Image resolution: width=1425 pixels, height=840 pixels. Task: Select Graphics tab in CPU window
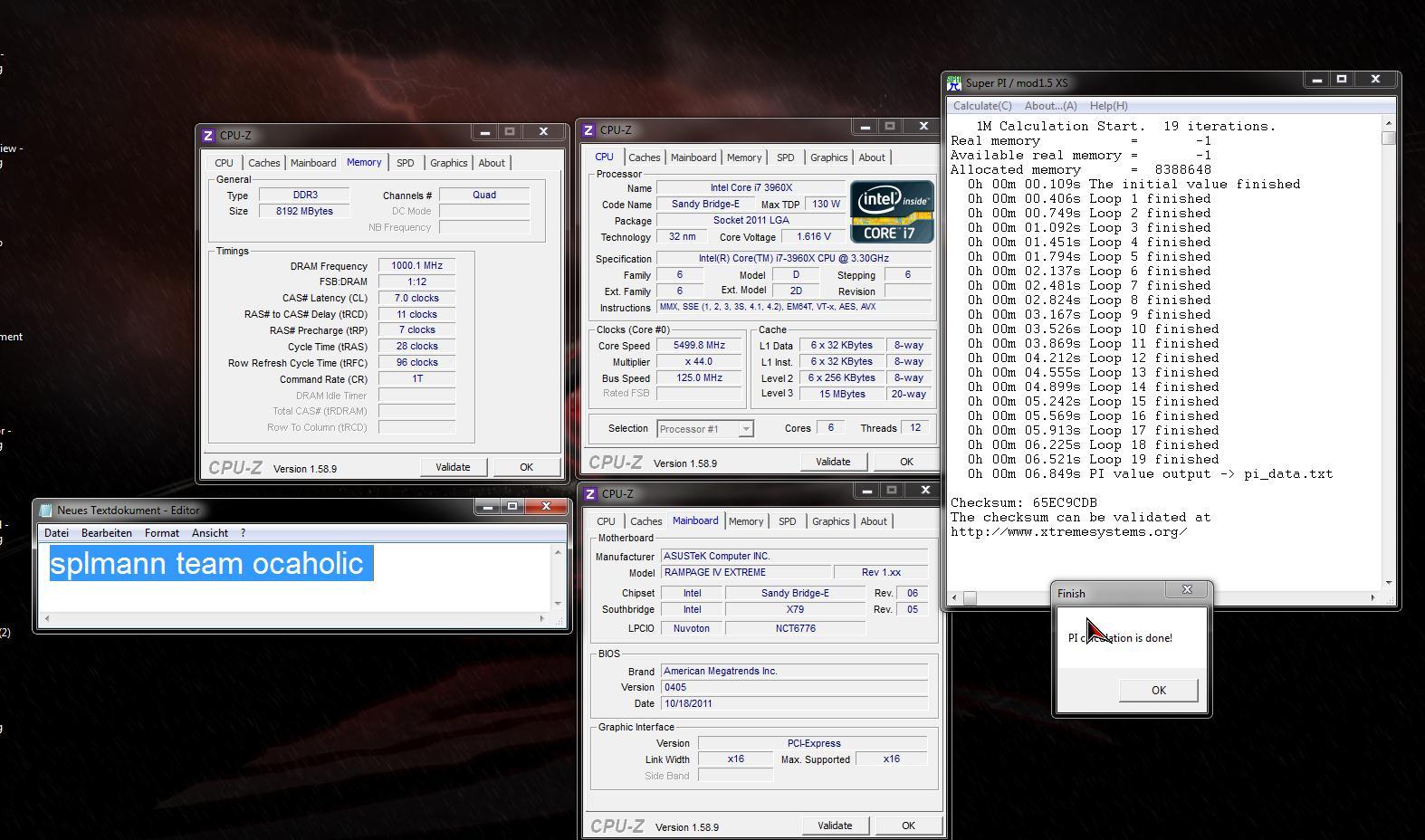[x=828, y=157]
